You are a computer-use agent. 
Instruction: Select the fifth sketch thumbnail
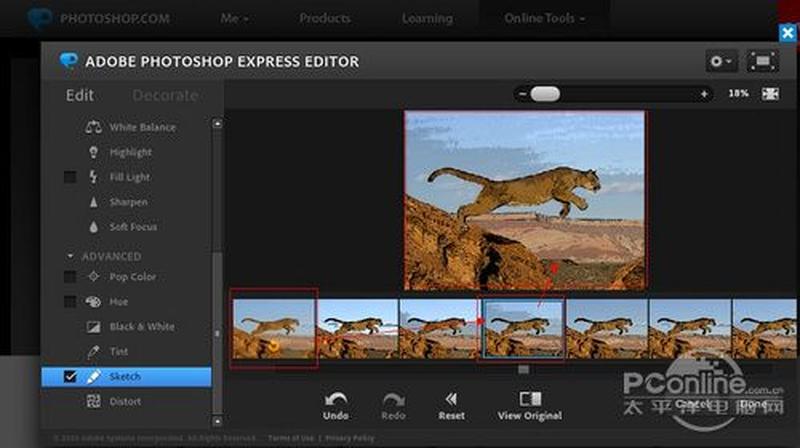(607, 329)
